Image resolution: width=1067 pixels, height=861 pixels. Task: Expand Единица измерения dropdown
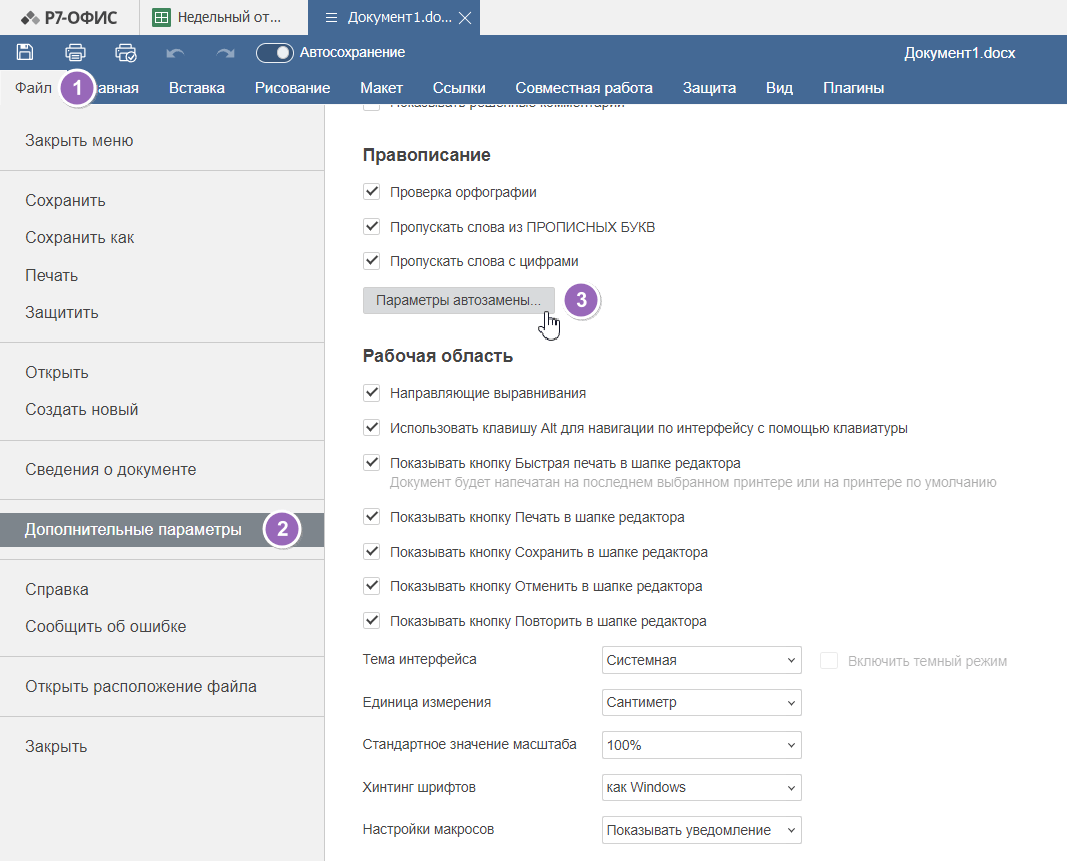coord(702,702)
